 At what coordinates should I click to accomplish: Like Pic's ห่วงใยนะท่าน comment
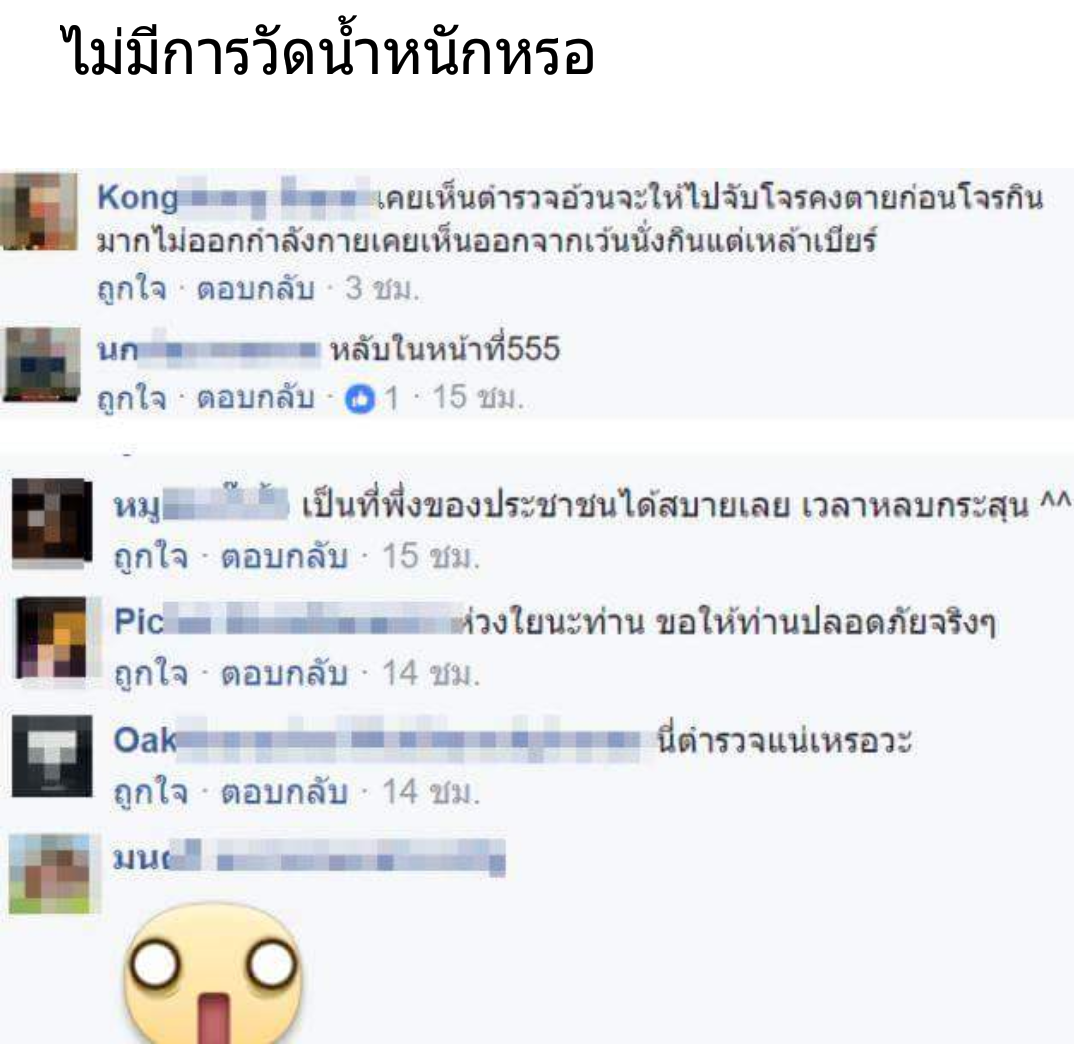pyautogui.click(x=151, y=673)
